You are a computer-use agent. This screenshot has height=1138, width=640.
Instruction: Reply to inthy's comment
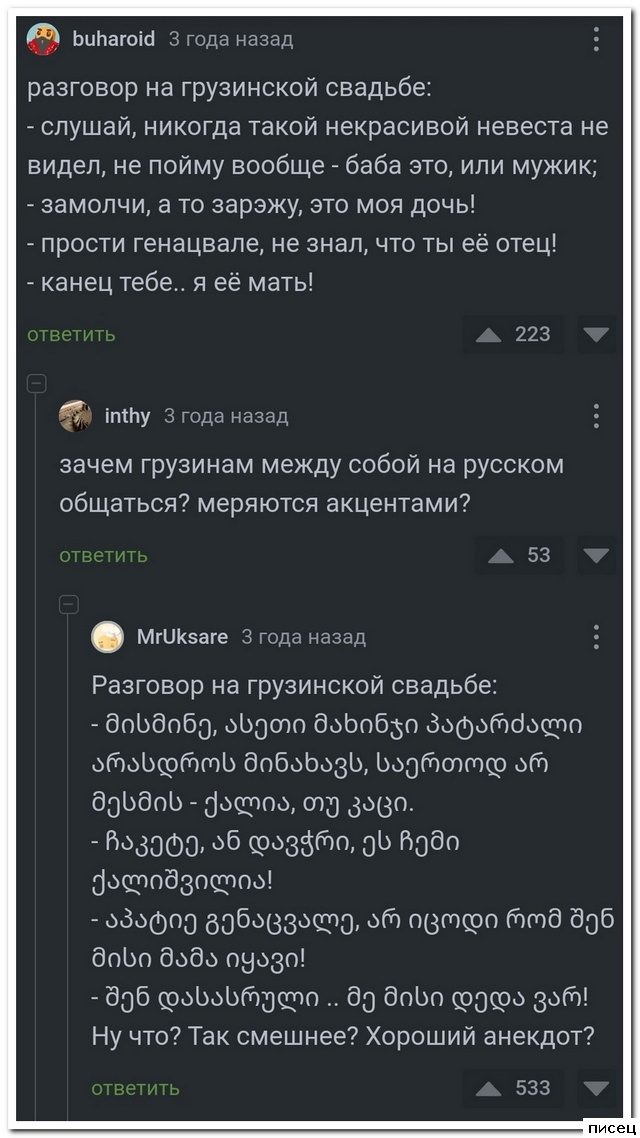click(103, 556)
